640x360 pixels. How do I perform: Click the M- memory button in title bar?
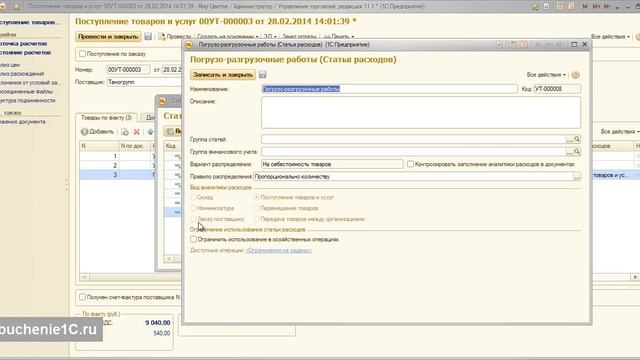point(607,7)
